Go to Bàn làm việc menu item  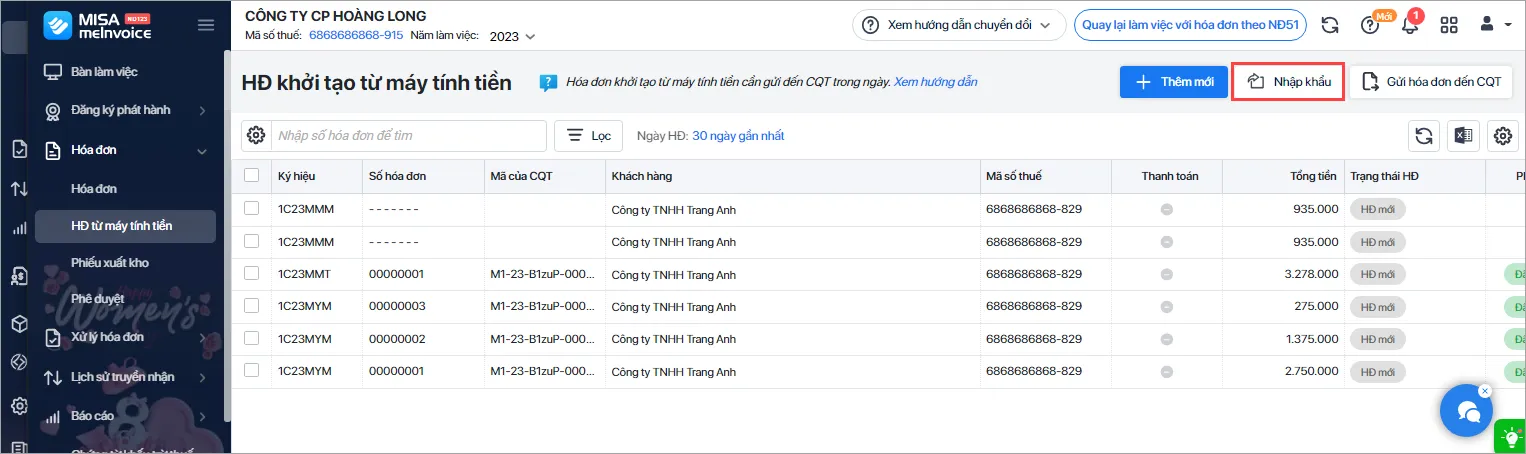pos(104,72)
